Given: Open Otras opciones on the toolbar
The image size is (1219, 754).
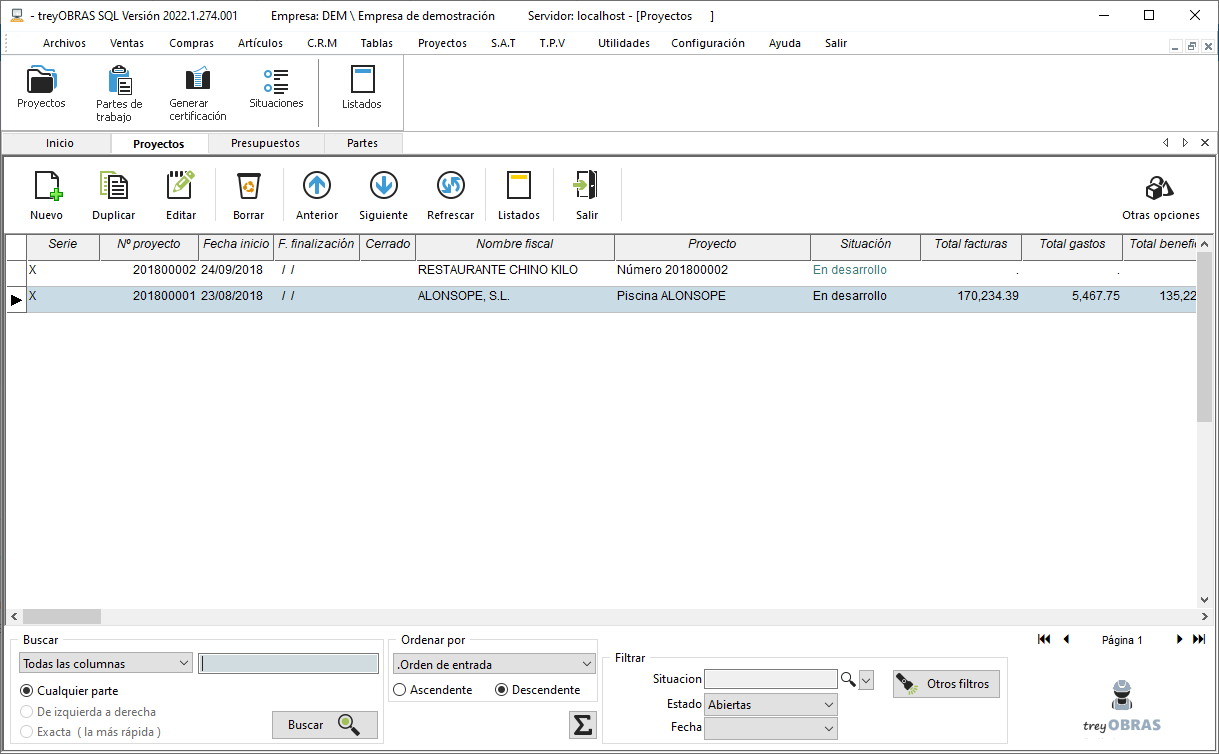Looking at the screenshot, I should [1160, 197].
